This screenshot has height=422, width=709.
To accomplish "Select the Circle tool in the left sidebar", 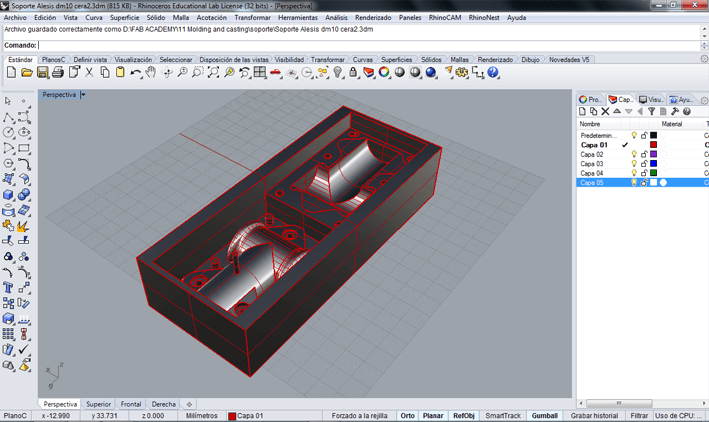I will [x=8, y=133].
